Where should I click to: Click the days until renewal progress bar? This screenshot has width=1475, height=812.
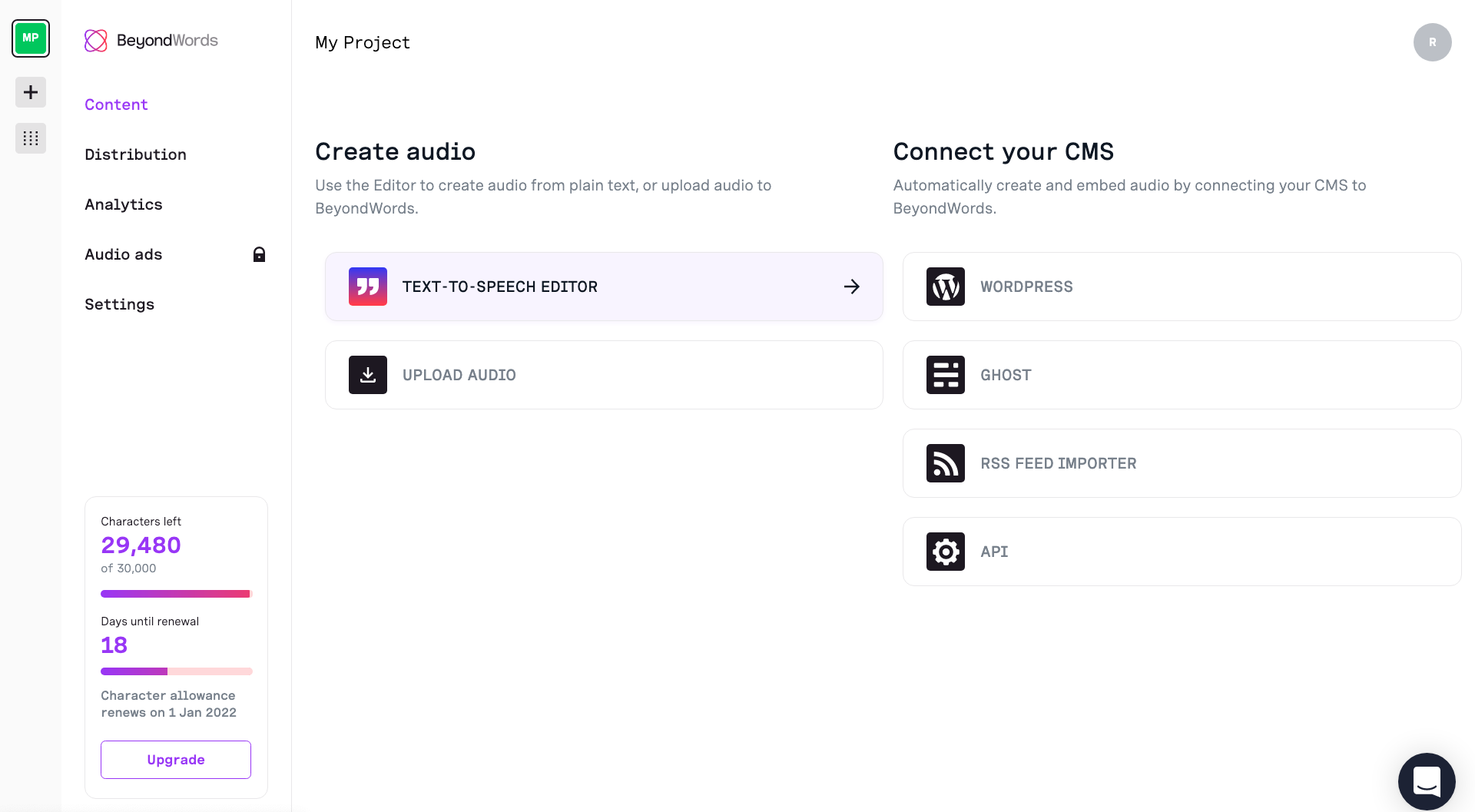point(177,671)
